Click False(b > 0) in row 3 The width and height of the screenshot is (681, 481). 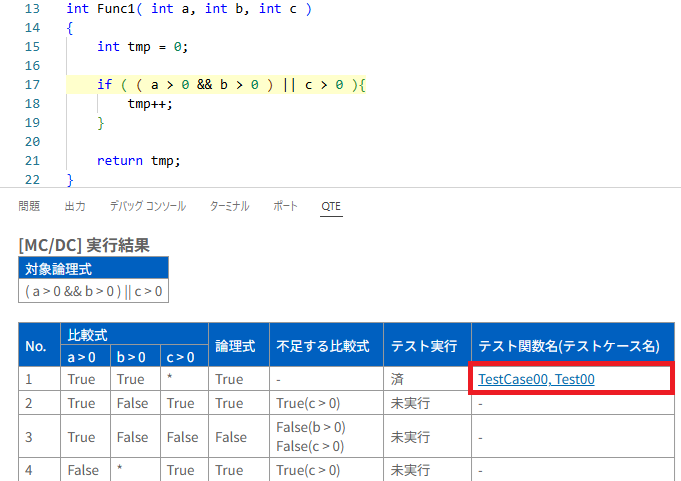pos(311,427)
